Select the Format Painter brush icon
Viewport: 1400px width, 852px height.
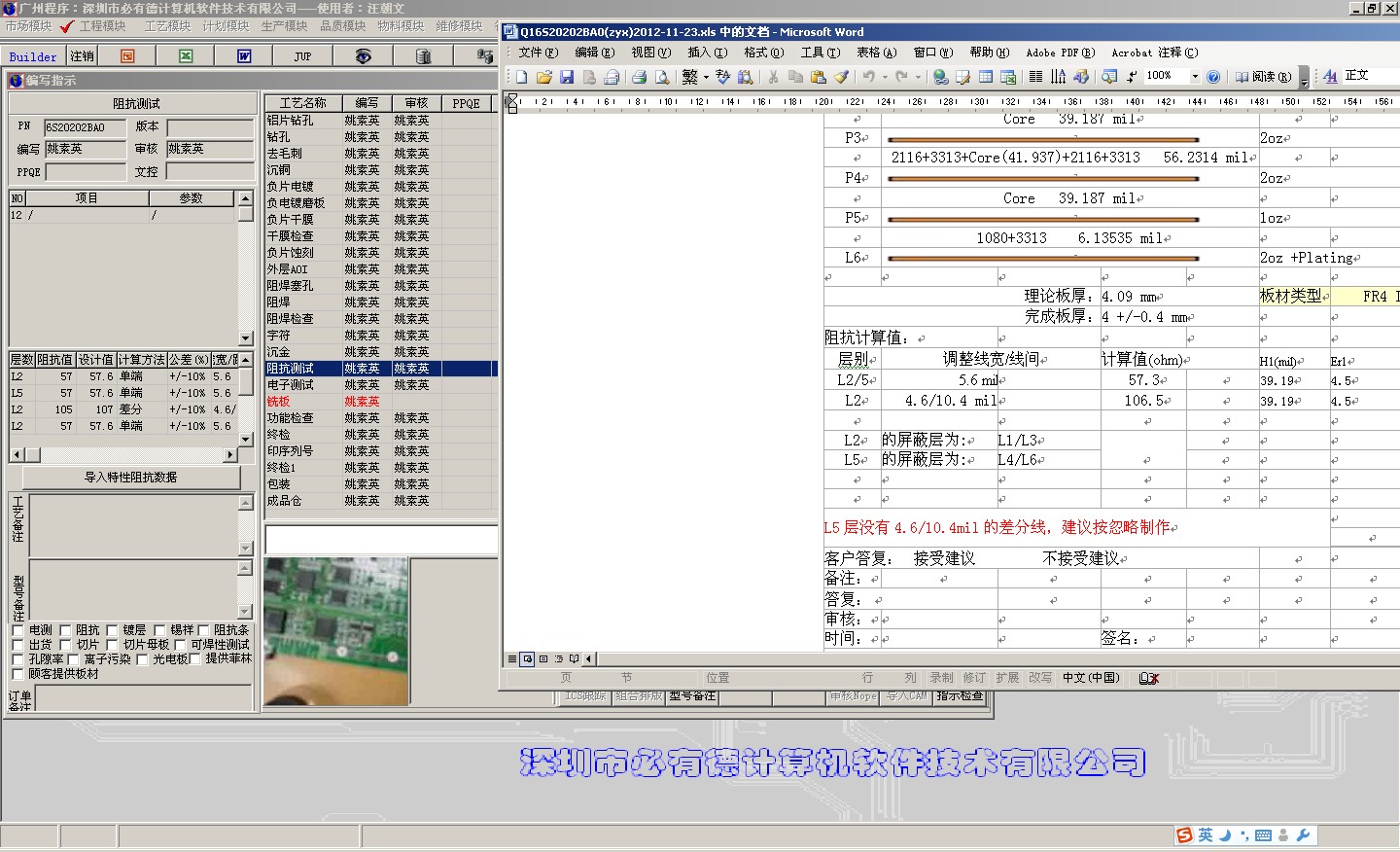842,77
